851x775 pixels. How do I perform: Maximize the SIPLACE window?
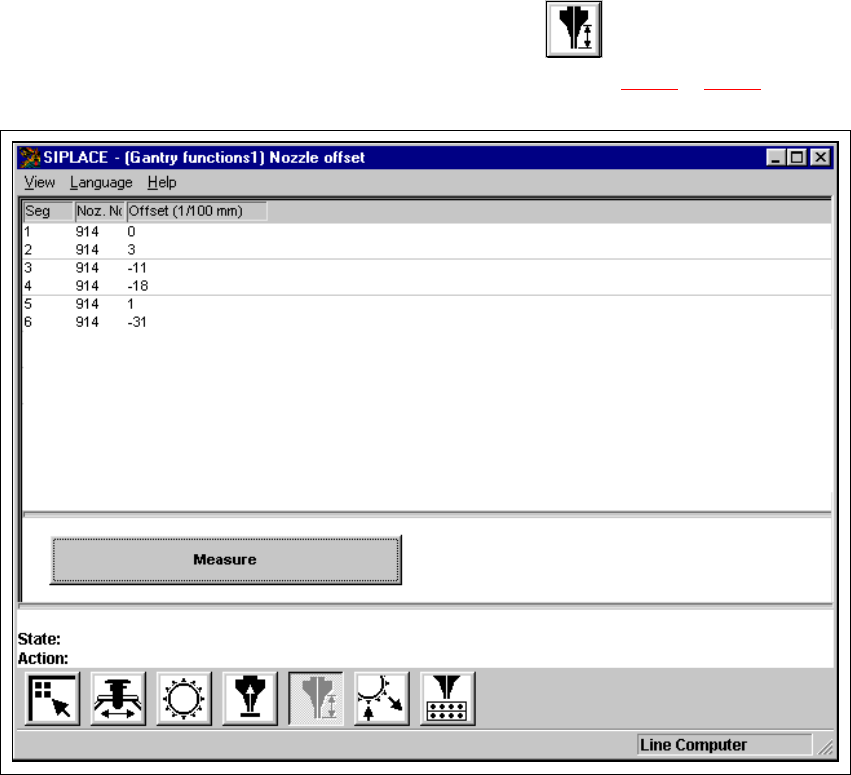coord(797,157)
